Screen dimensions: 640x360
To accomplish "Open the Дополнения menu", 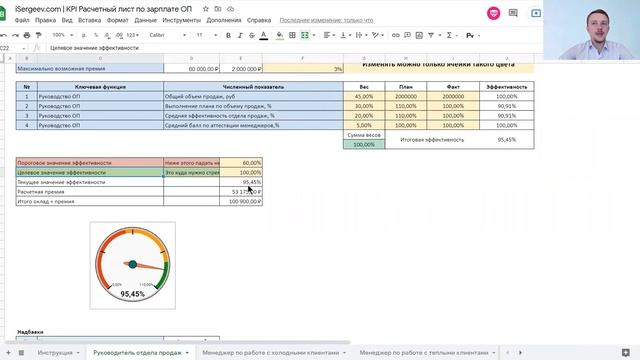I will point(224,20).
